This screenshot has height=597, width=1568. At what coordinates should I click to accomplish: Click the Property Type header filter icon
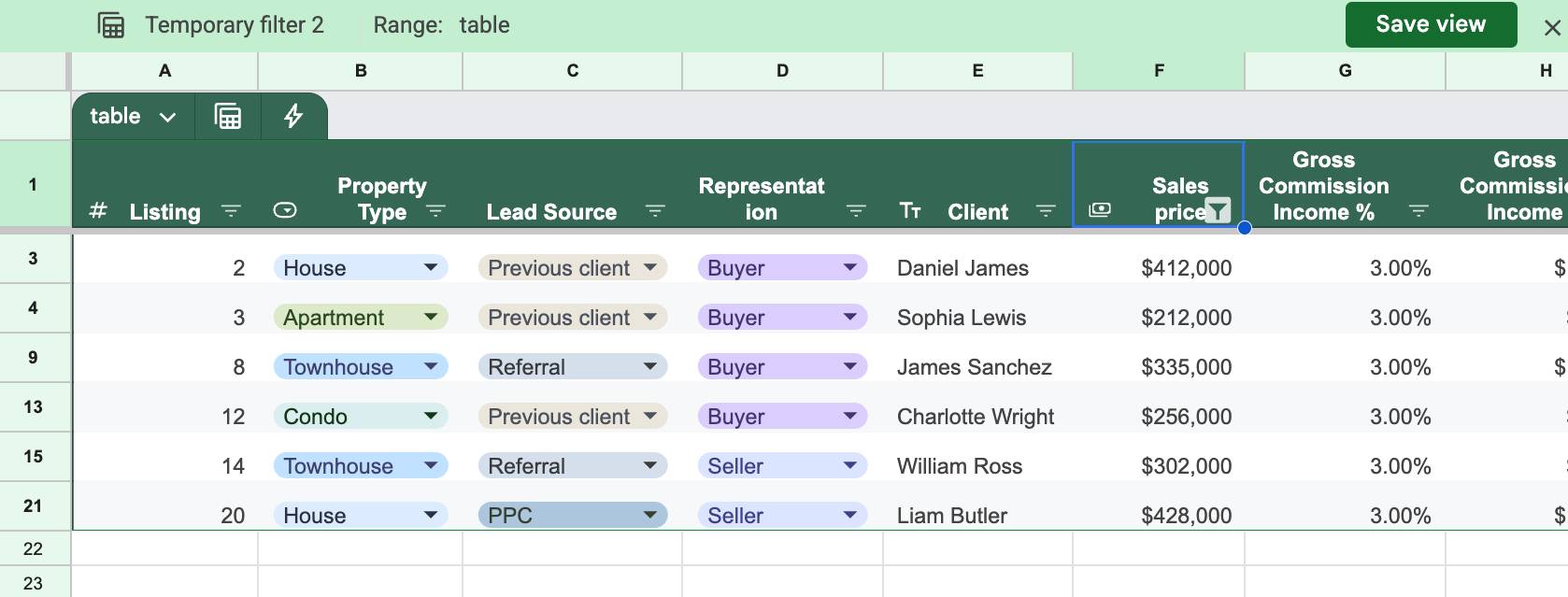tap(435, 212)
